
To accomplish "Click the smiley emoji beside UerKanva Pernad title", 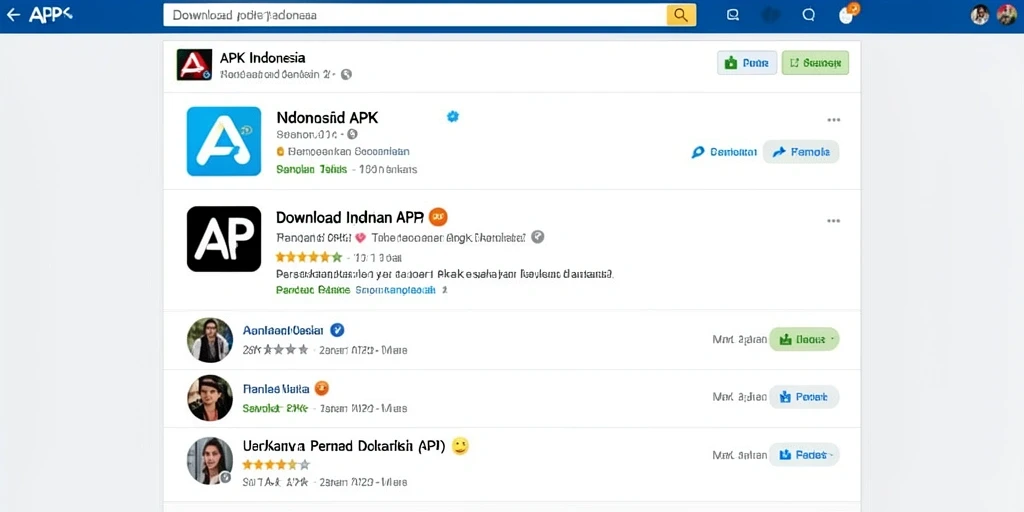I will point(460,446).
